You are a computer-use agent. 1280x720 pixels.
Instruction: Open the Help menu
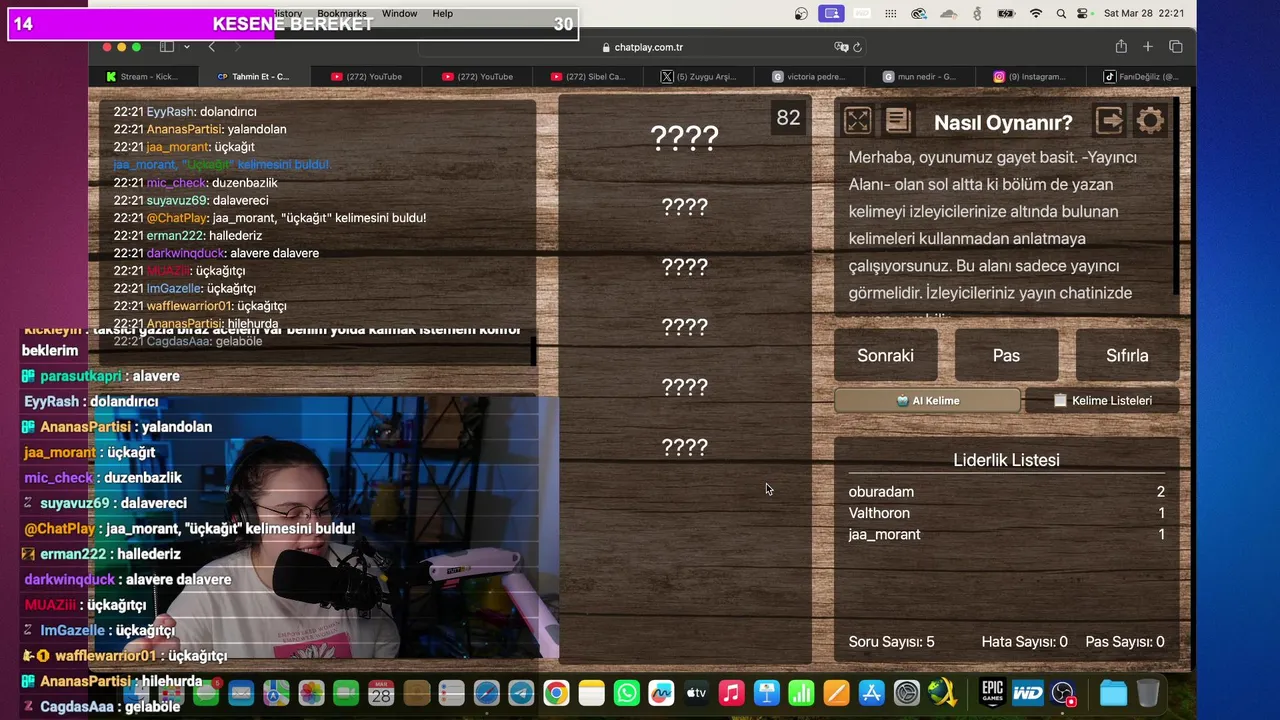(443, 14)
